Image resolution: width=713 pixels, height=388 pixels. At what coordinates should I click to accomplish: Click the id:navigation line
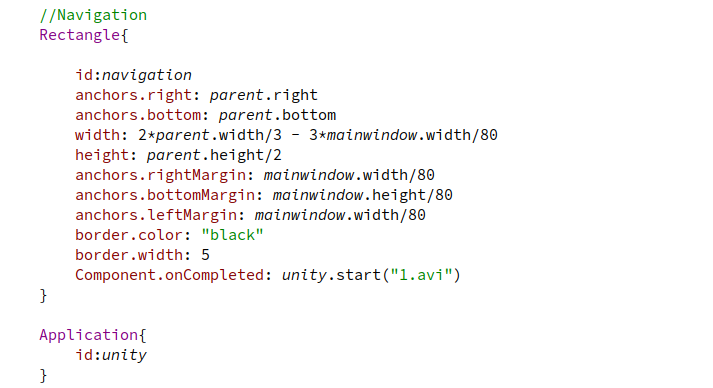click(134, 75)
